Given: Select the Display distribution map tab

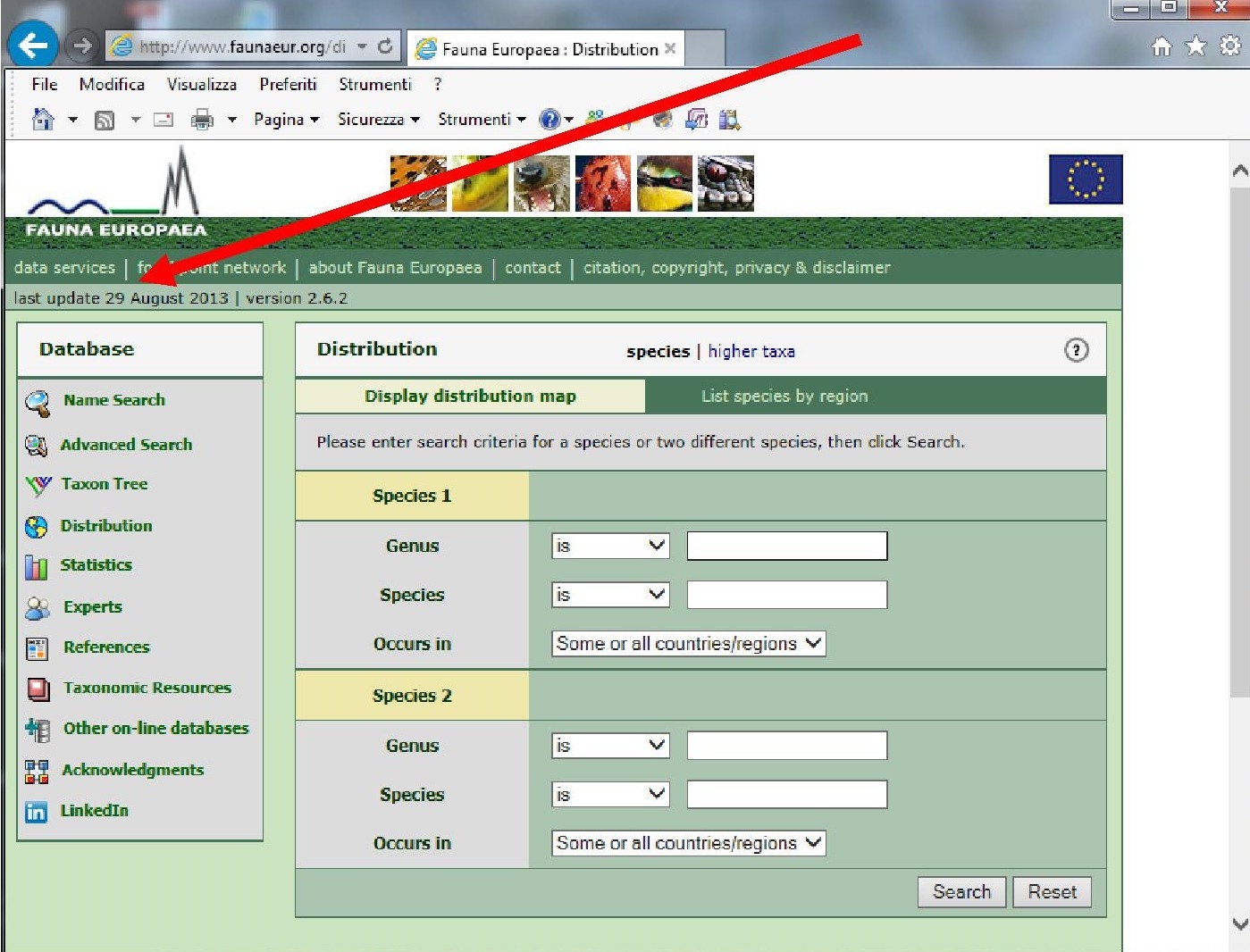Looking at the screenshot, I should pos(470,396).
